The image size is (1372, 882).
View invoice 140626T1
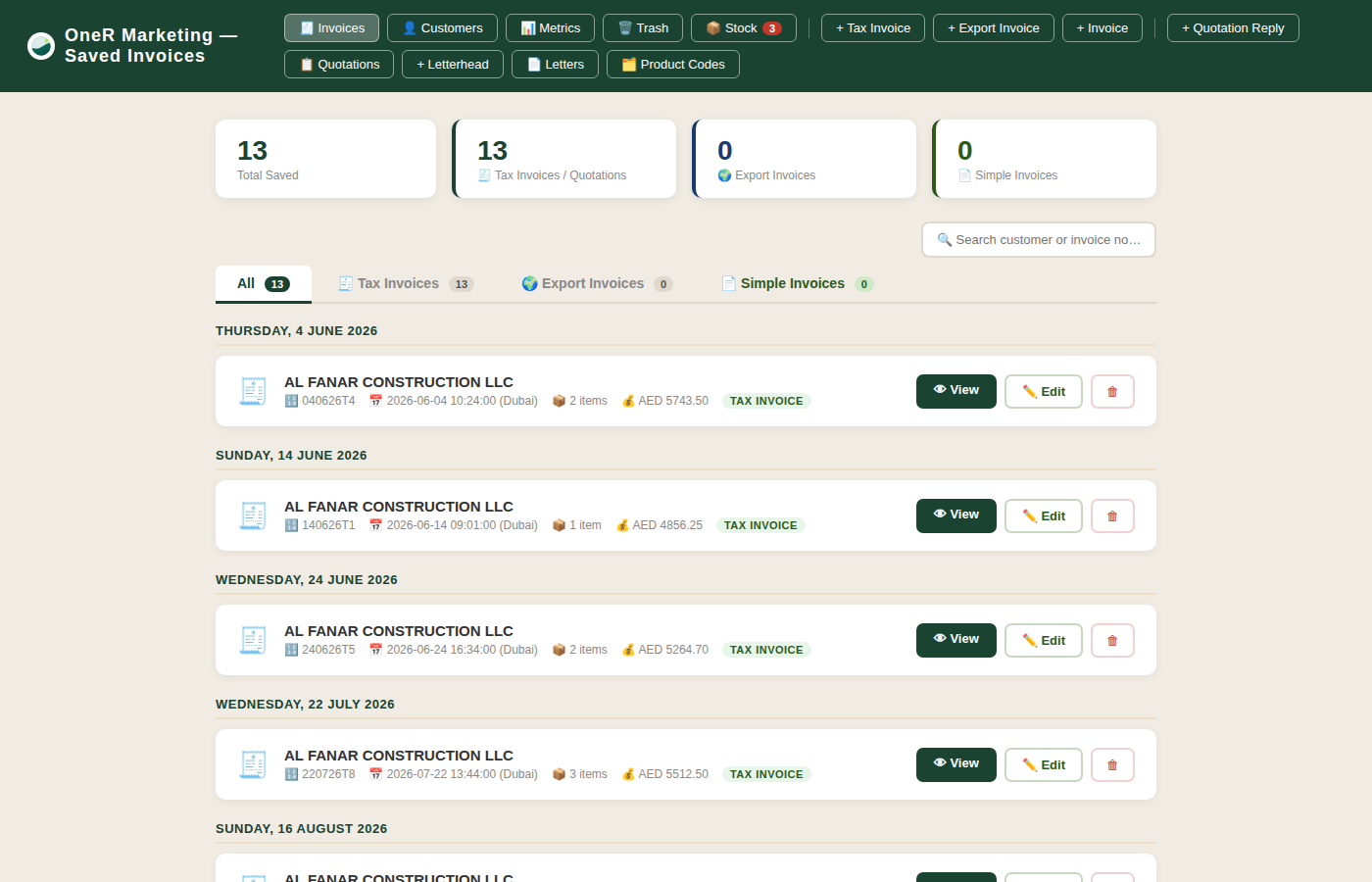pyautogui.click(x=956, y=515)
